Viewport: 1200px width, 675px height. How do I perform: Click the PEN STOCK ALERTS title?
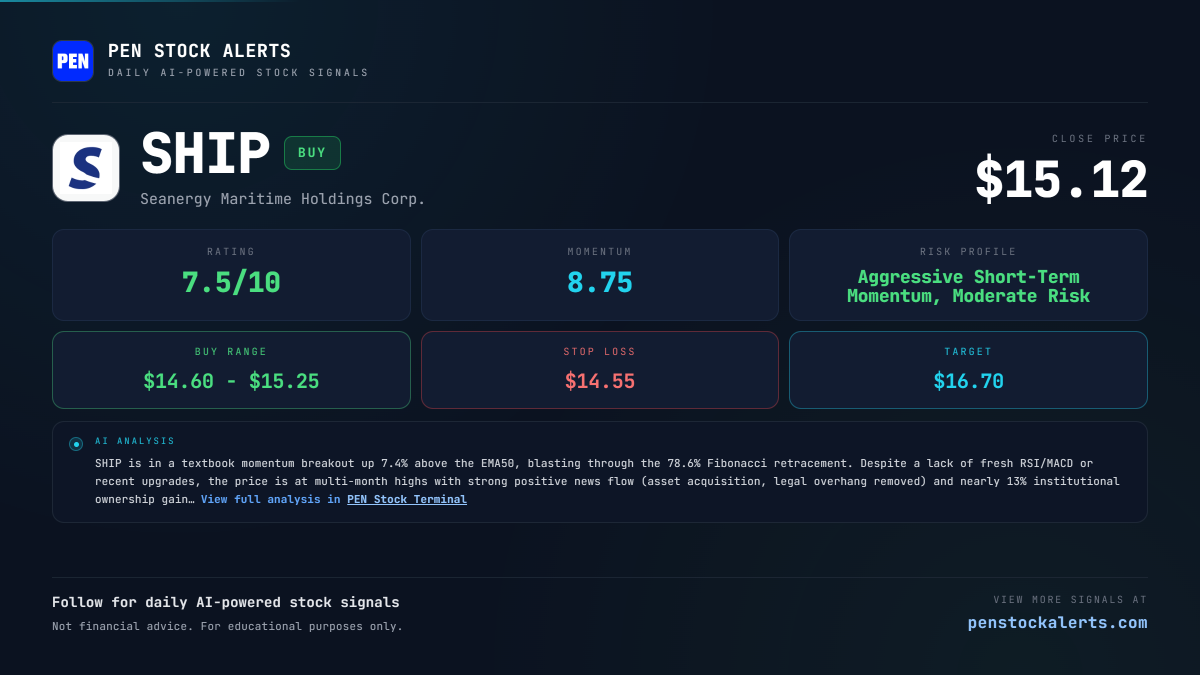(199, 51)
